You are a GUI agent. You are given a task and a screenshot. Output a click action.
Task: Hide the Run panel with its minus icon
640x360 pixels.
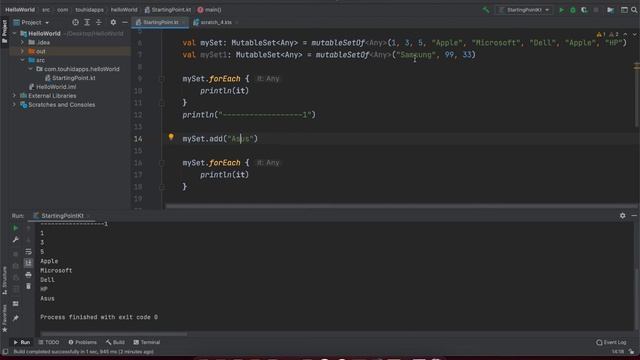(633, 216)
